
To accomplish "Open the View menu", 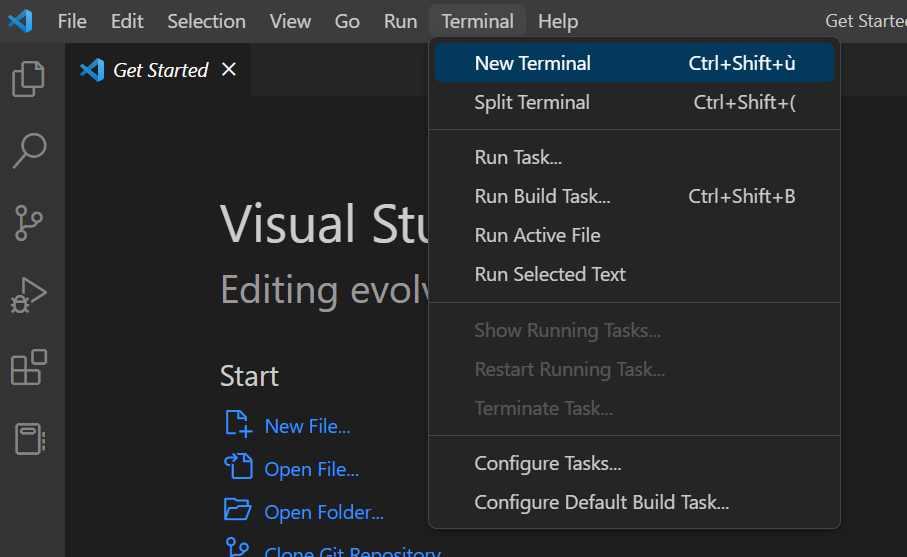I will [x=290, y=21].
